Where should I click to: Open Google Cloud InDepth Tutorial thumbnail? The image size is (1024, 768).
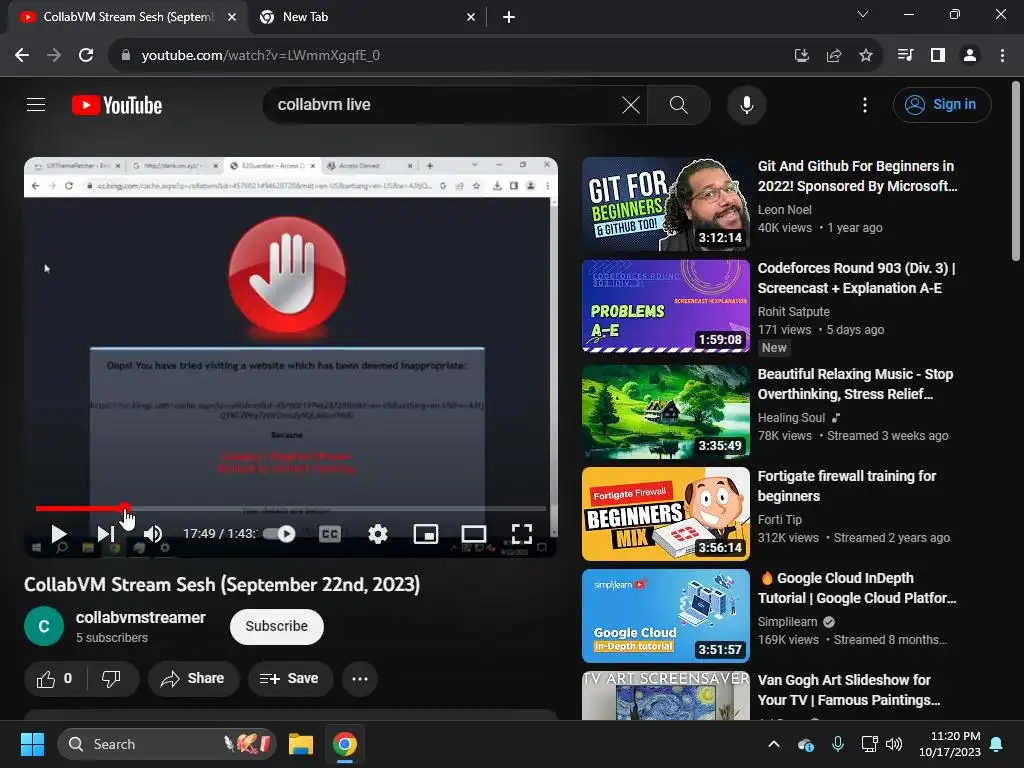pyautogui.click(x=665, y=616)
